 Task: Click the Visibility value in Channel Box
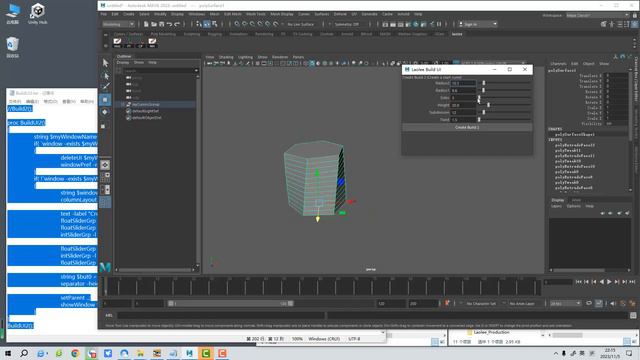(616, 124)
